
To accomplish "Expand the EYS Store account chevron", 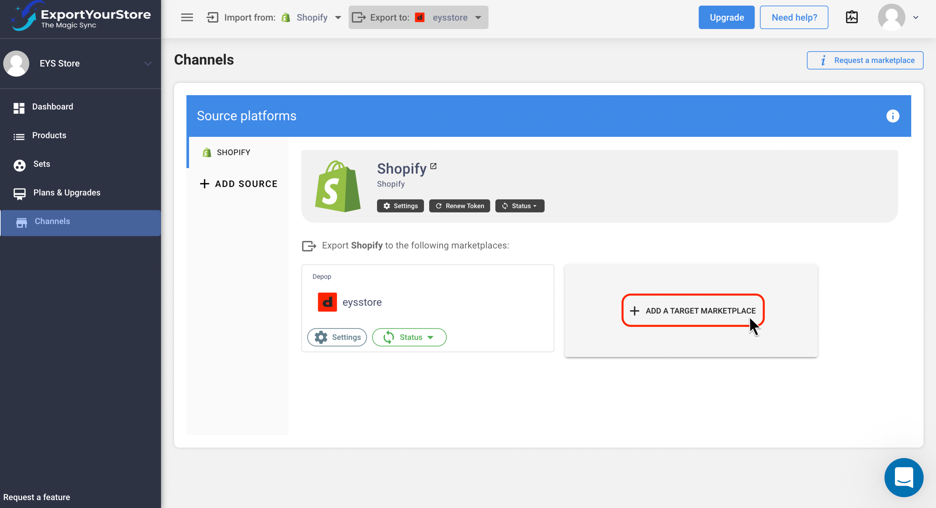I will pos(147,63).
